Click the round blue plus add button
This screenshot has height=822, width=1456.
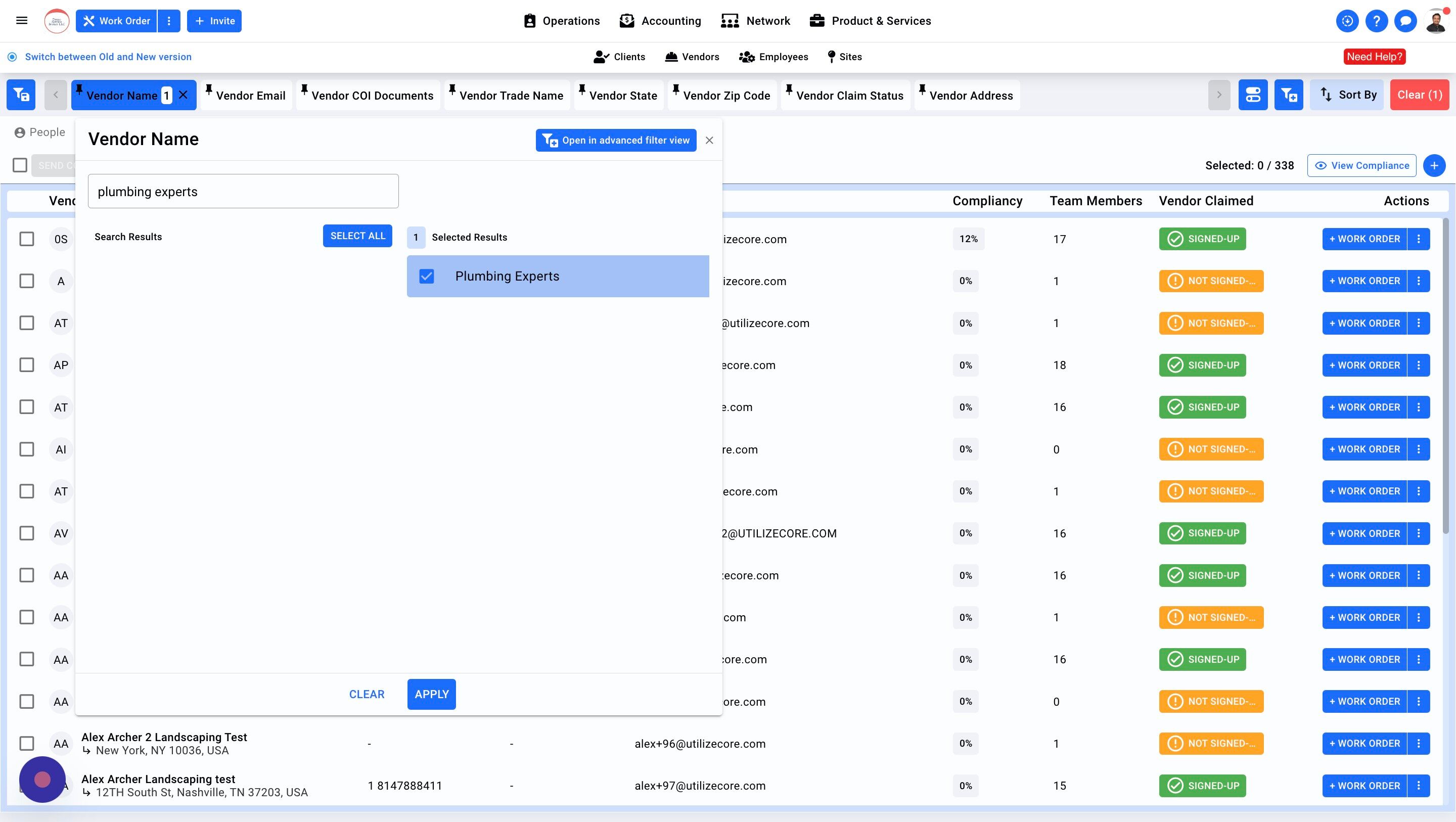[x=1434, y=166]
